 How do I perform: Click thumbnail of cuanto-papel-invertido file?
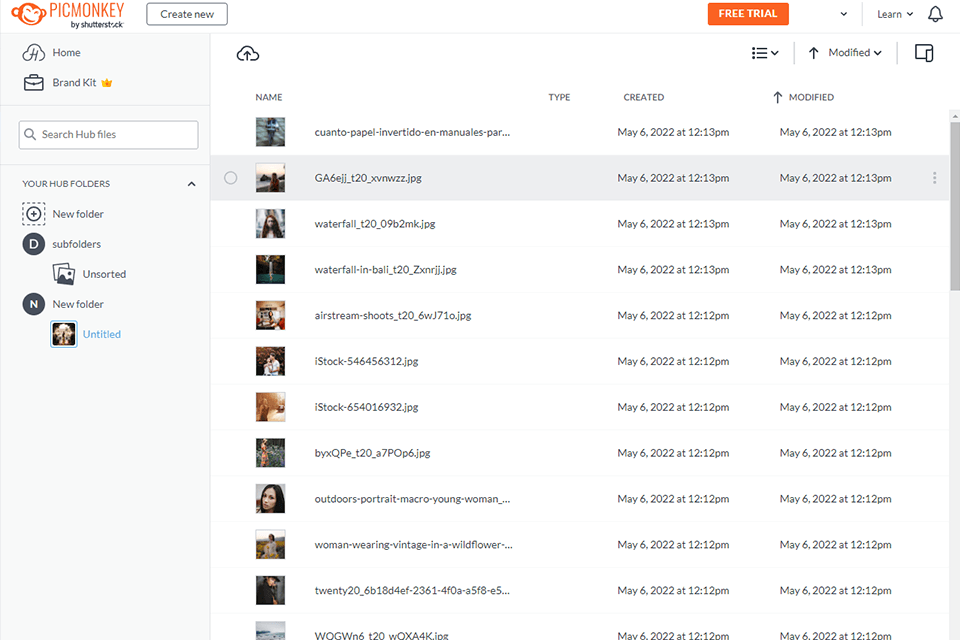[x=270, y=132]
